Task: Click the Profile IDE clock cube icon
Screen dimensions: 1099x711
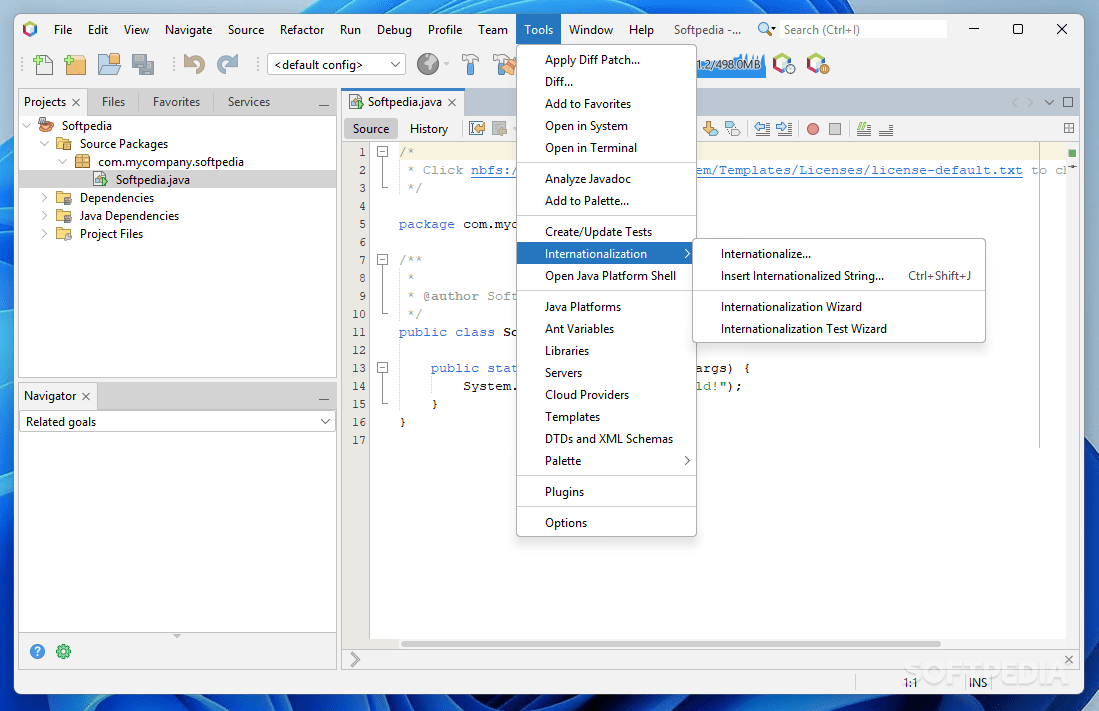Action: point(784,65)
